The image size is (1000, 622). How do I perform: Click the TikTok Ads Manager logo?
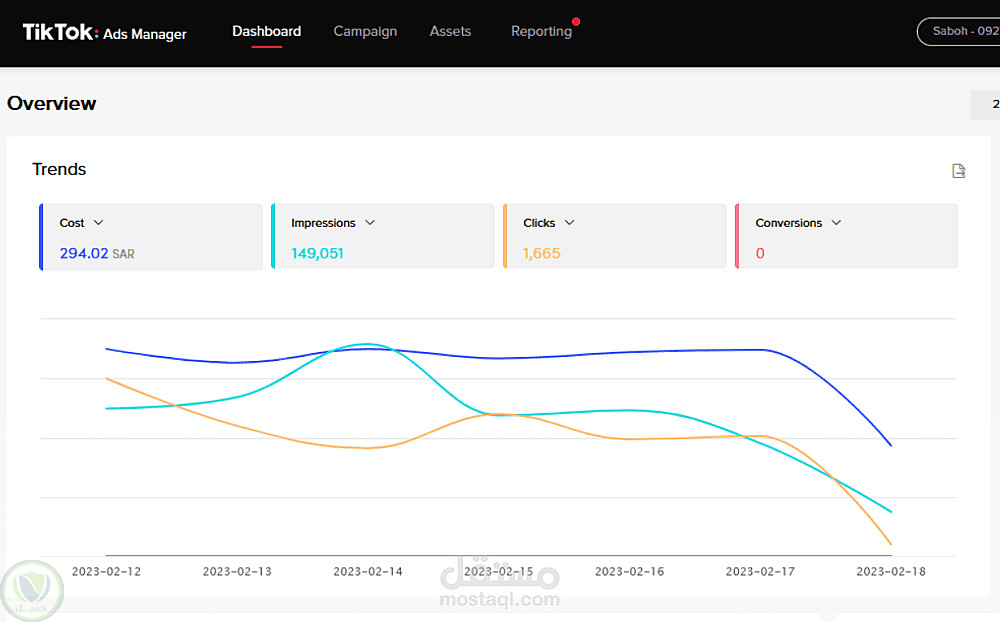[x=105, y=32]
